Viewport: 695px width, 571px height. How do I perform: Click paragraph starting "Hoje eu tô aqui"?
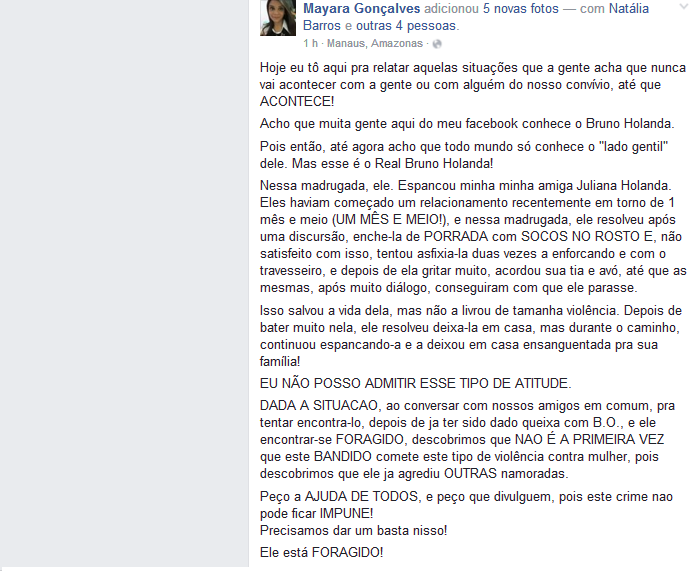point(473,85)
